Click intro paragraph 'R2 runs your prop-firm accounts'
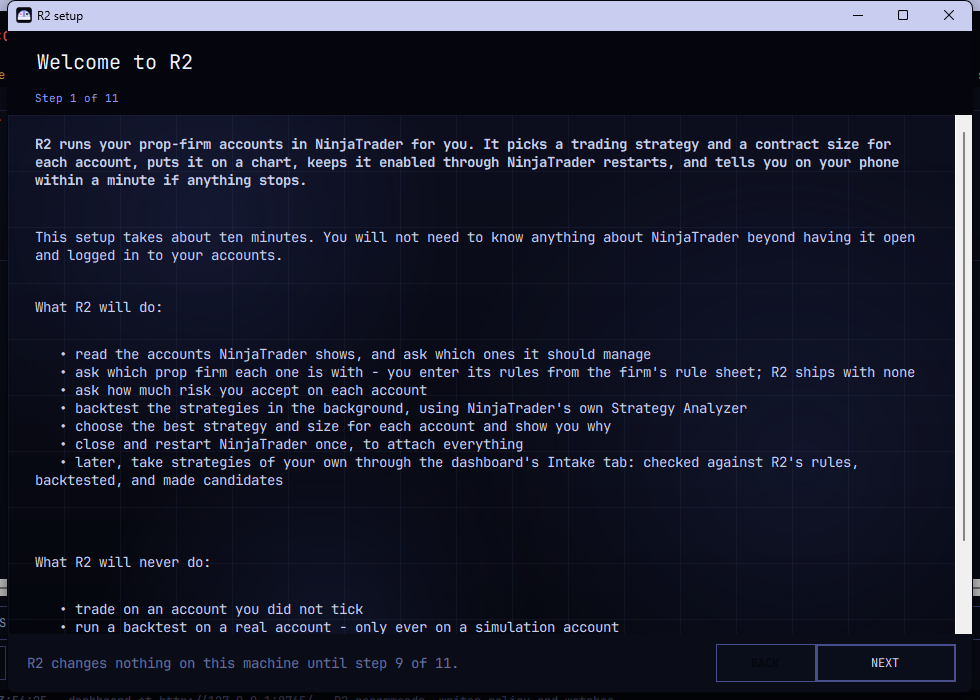The height and width of the screenshot is (700, 980). tap(467, 162)
